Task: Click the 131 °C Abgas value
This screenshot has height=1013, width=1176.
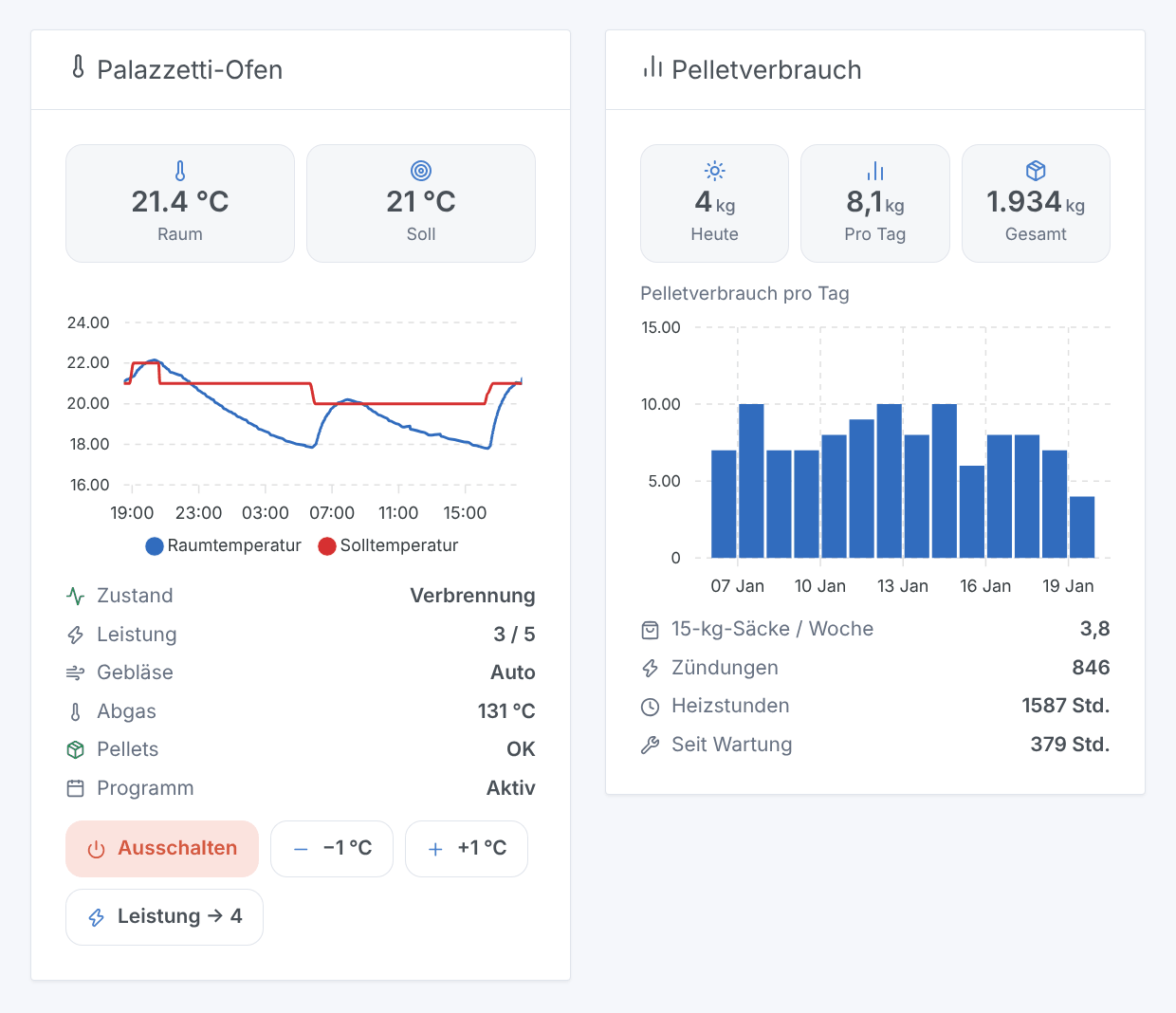Action: [506, 711]
